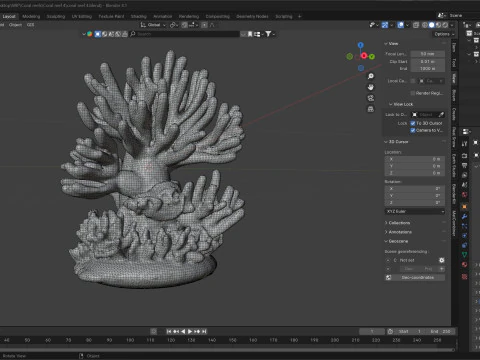Open orange Object properties tab
This screenshot has width=480, height=360.
pos(464,207)
